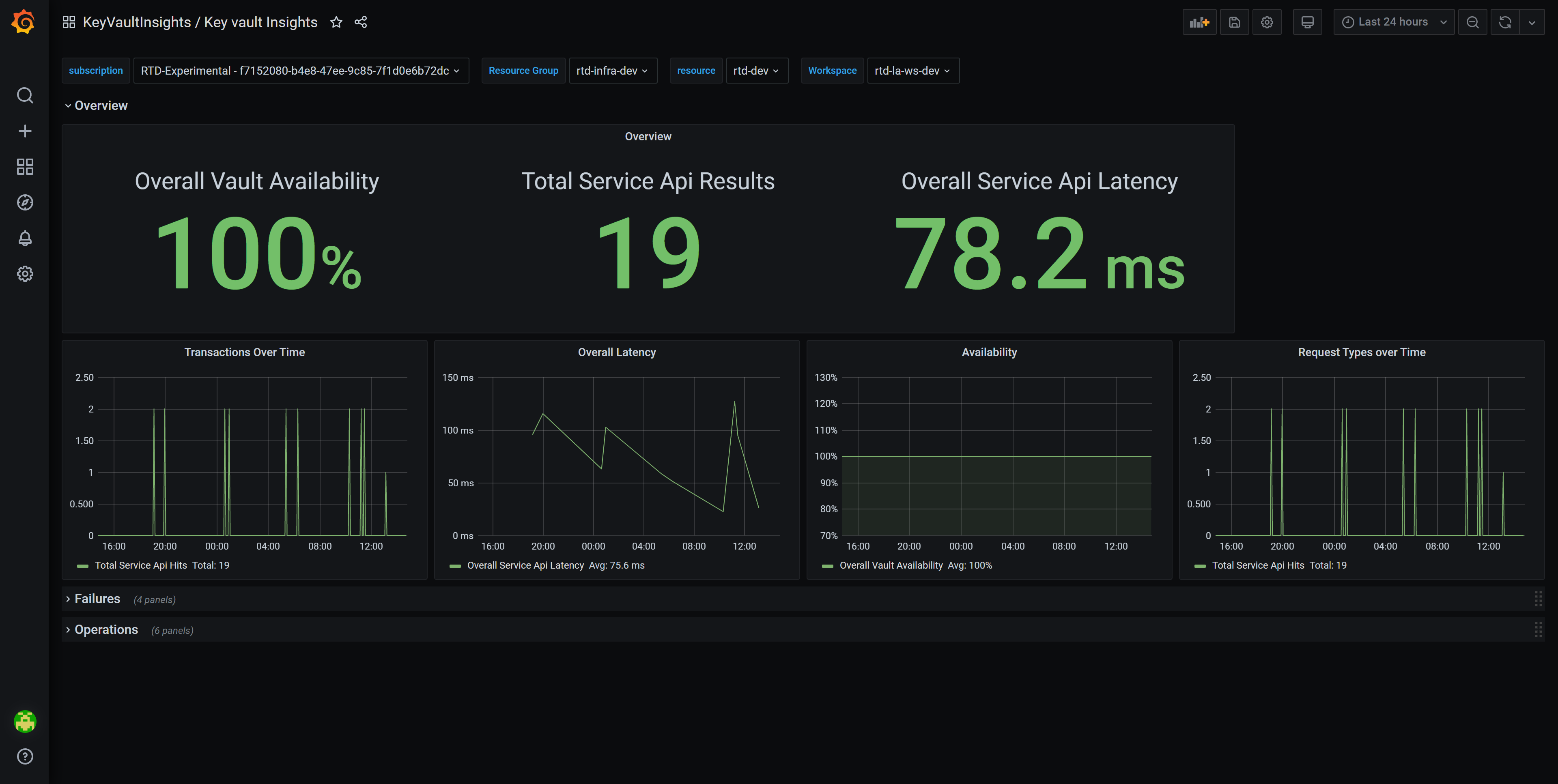
Task: Share dashboard using the share icon
Action: (361, 22)
